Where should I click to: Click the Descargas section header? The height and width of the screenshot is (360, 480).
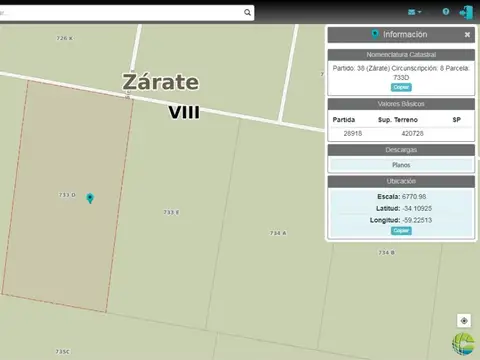[401, 150]
